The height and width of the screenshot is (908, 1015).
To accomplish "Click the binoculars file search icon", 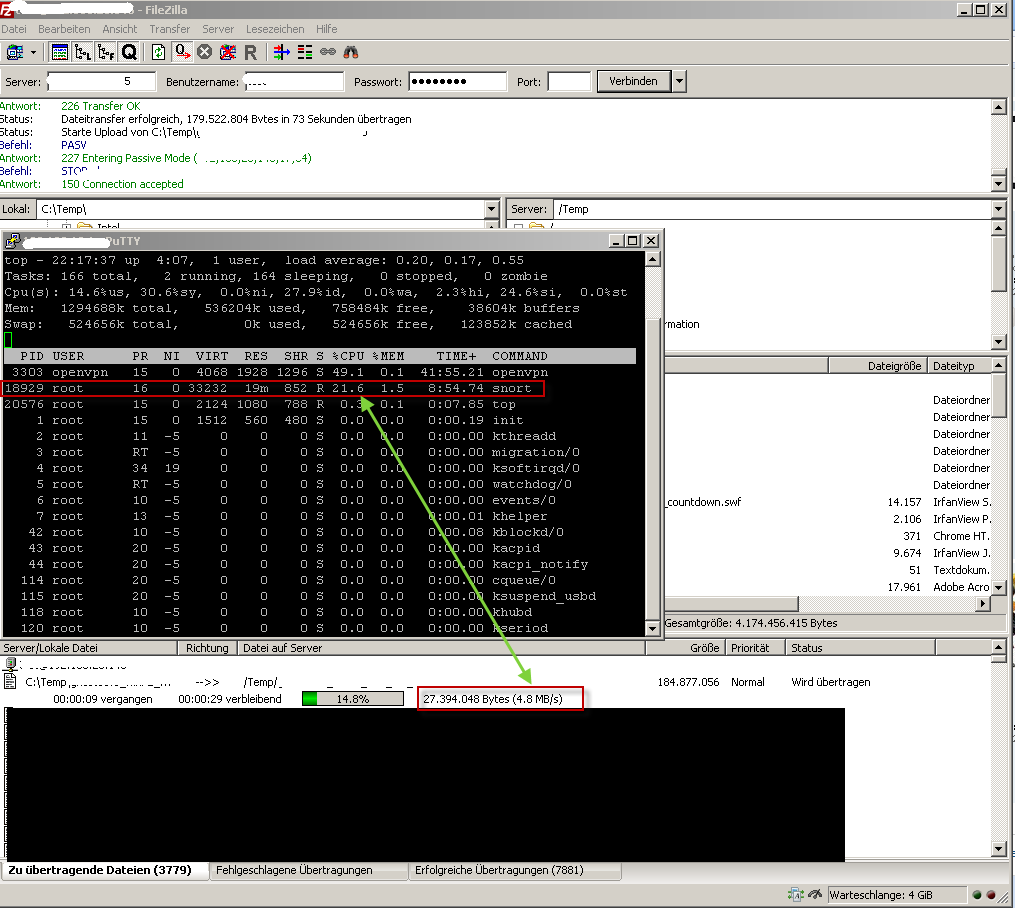I will click(x=349, y=52).
